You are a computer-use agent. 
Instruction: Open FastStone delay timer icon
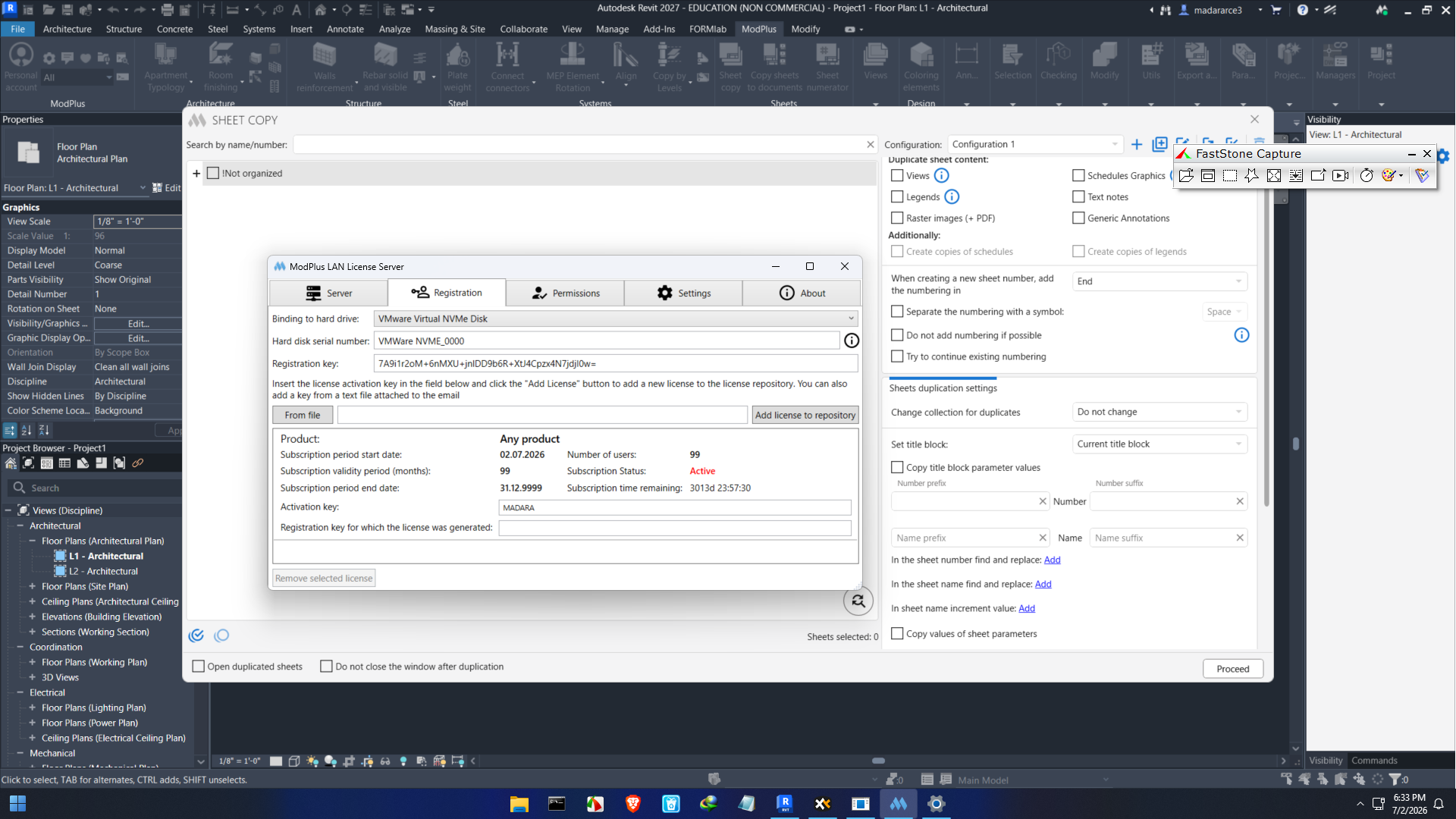click(1367, 175)
